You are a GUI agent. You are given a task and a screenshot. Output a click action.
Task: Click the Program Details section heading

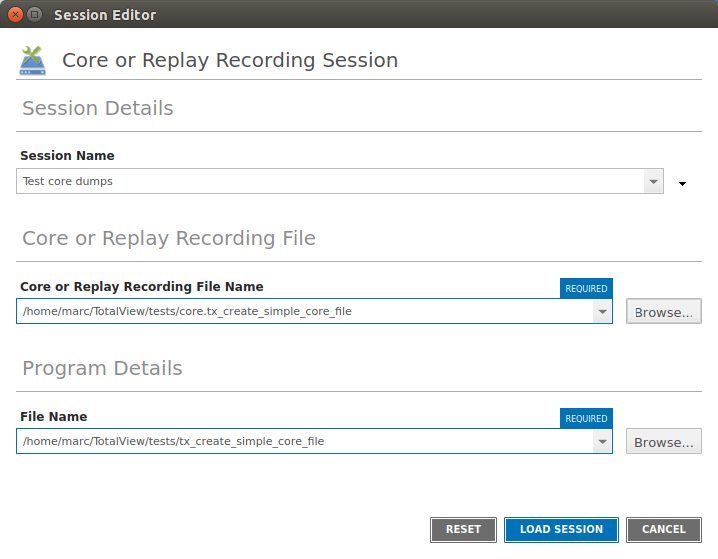(102, 368)
